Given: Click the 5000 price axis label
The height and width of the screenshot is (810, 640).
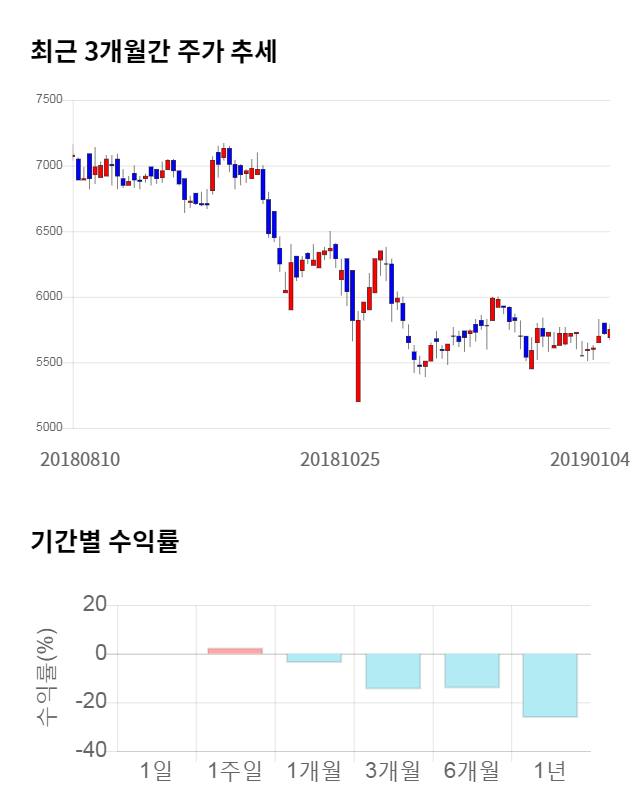Looking at the screenshot, I should (x=48, y=428).
